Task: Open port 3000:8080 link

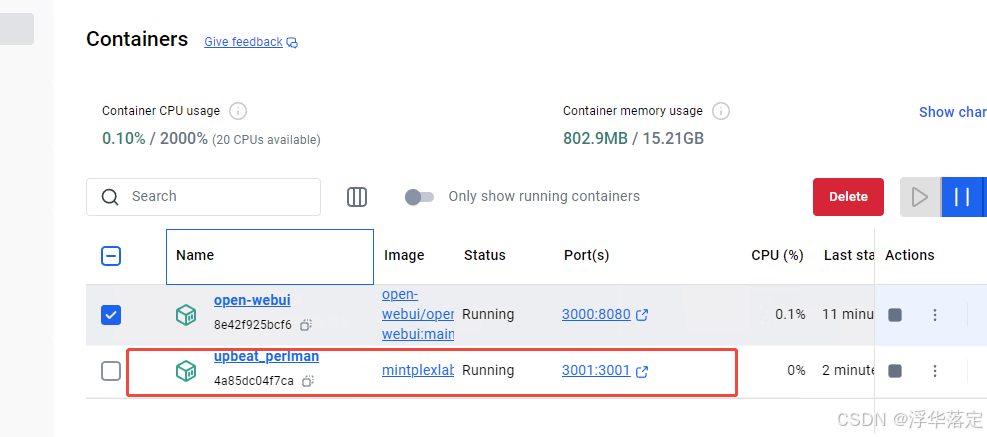Action: pos(596,314)
